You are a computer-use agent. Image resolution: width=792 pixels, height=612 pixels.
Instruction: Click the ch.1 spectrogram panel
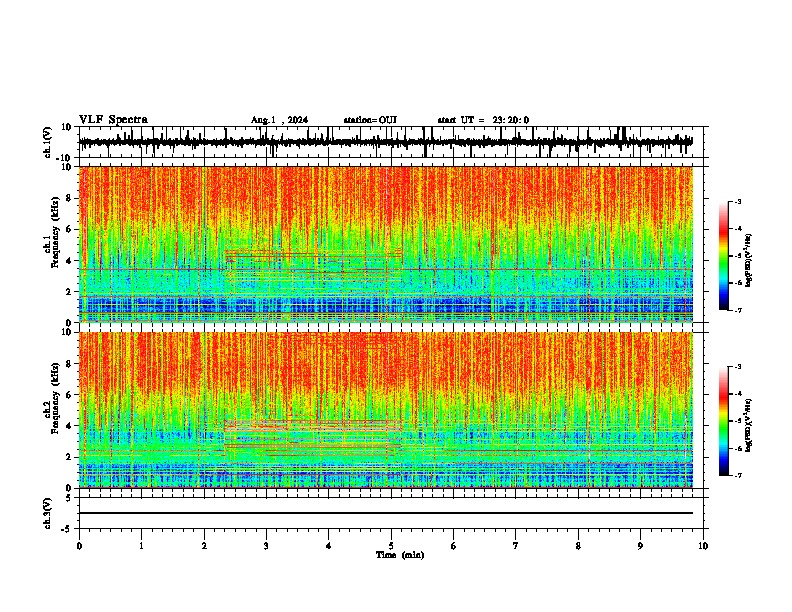point(386,244)
